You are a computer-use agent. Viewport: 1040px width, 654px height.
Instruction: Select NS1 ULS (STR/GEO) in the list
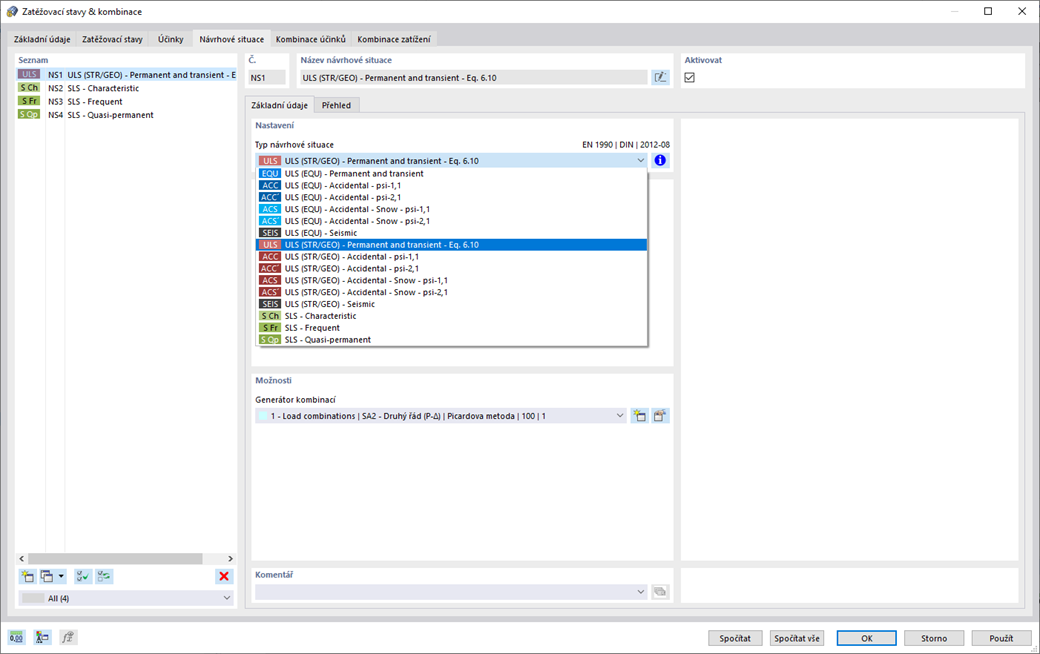(127, 75)
